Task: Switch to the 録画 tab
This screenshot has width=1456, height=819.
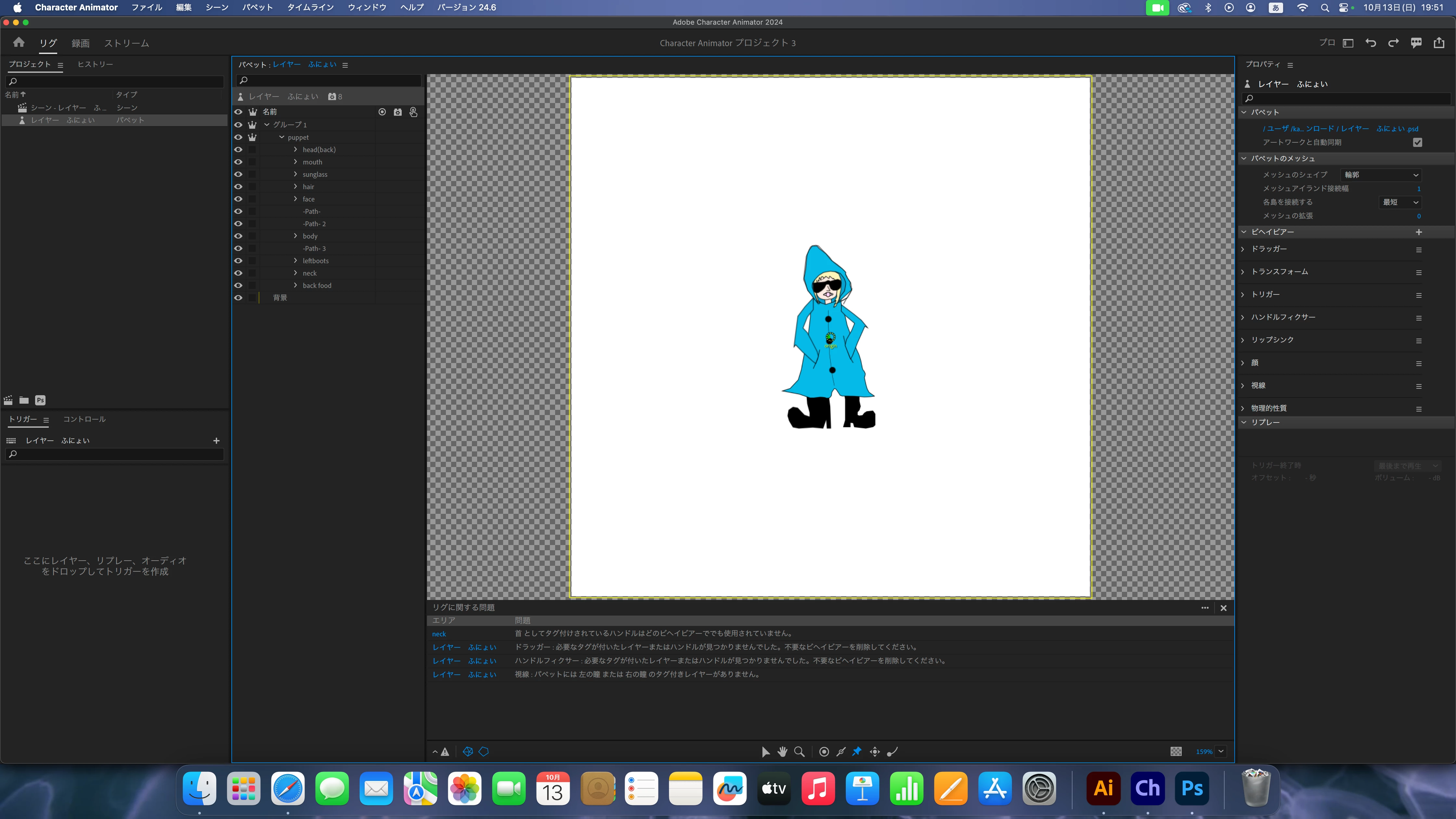Action: (80, 43)
